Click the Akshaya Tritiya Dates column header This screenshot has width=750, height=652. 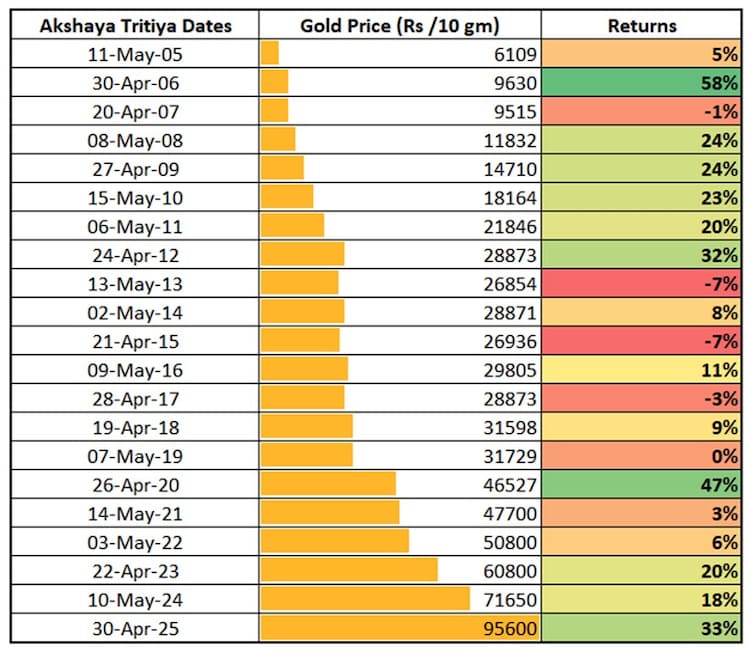[x=135, y=26]
